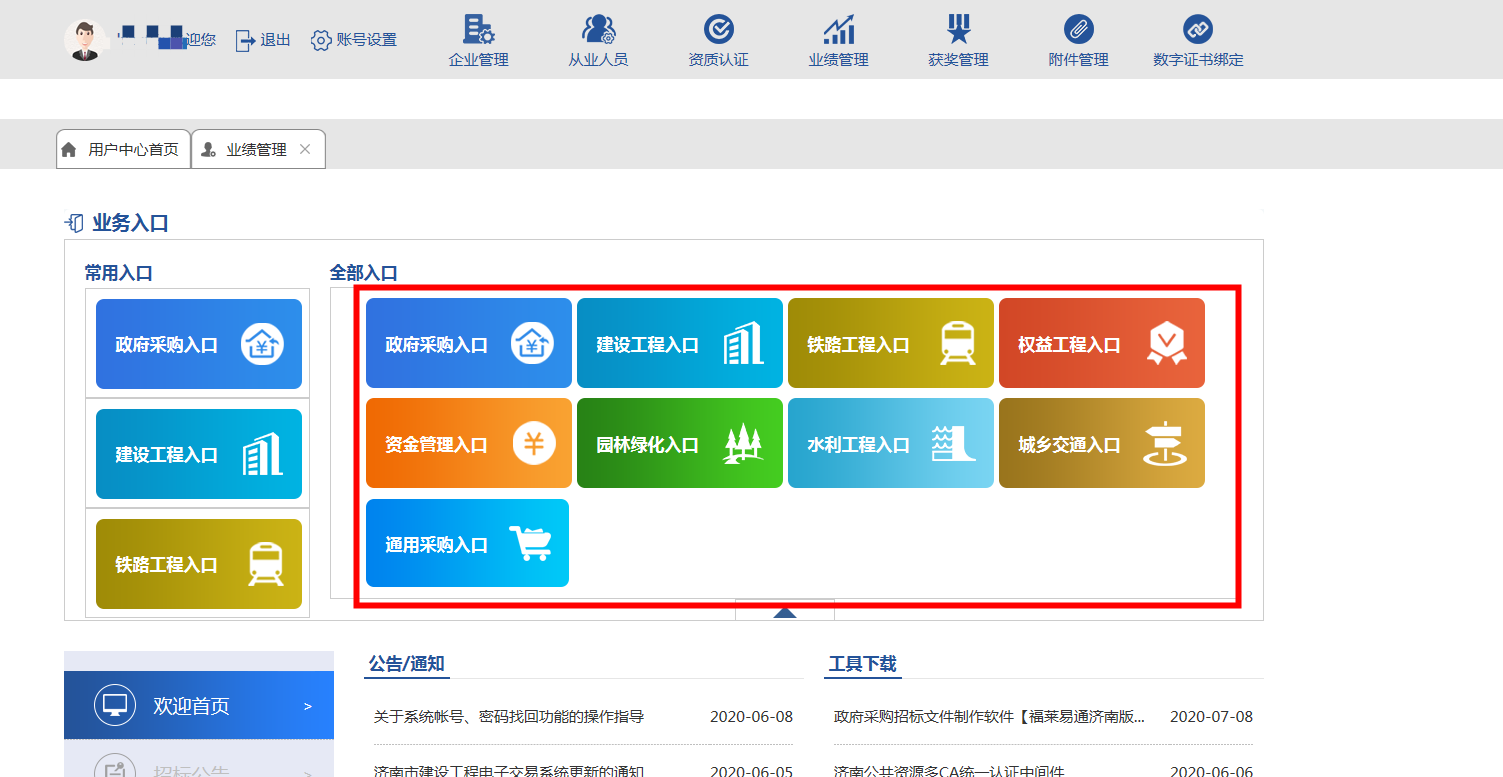Open the 政府采购招标文件制作软件 tool download link
The image size is (1503, 777).
coord(989,717)
